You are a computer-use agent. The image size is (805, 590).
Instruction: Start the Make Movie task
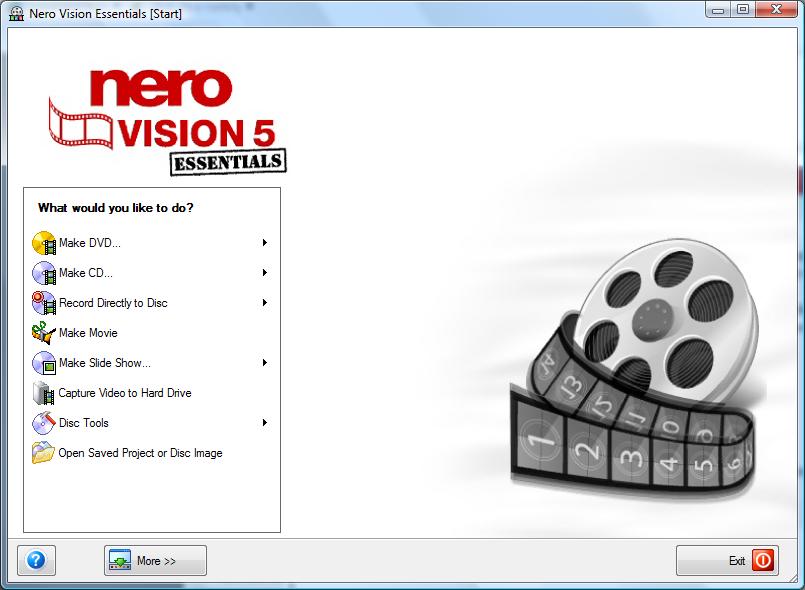point(88,333)
